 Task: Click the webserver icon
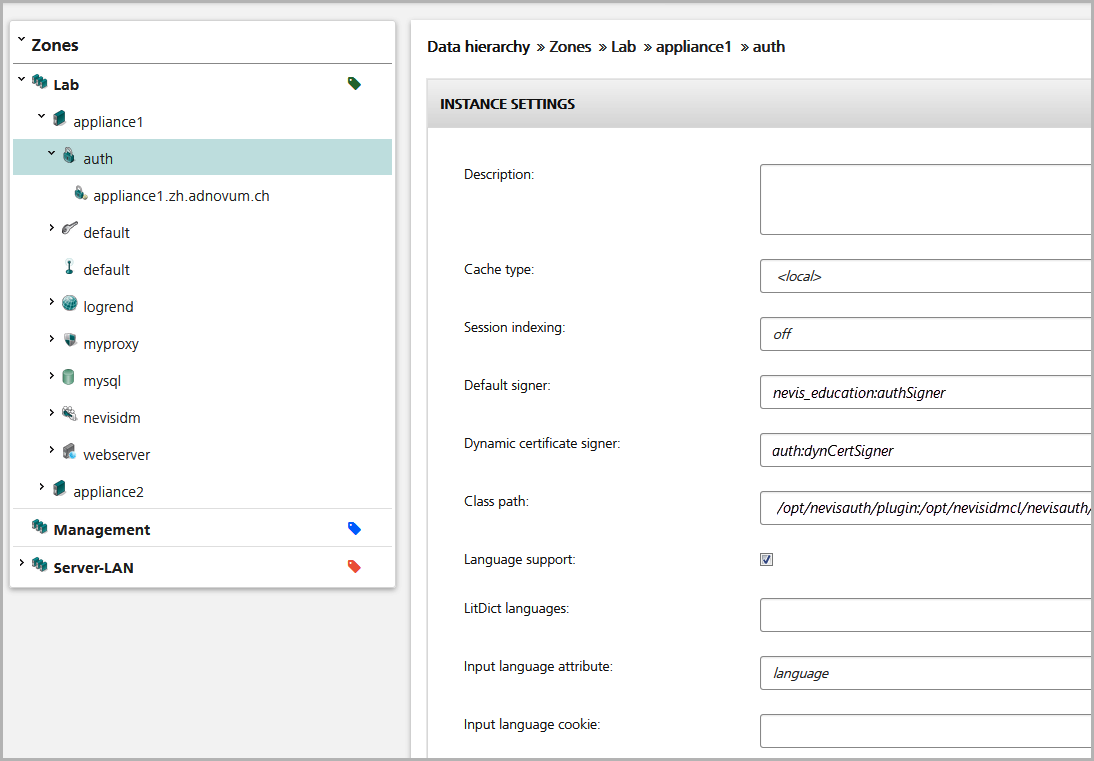click(69, 452)
